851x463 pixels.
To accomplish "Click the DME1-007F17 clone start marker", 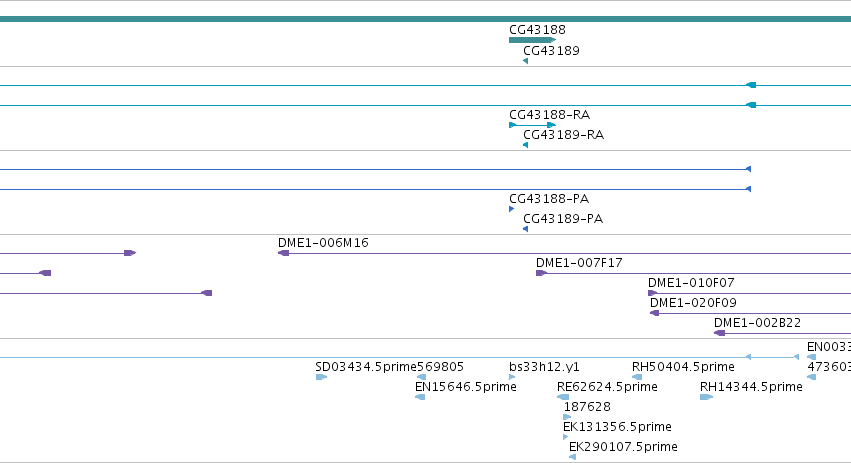I will tap(541, 273).
